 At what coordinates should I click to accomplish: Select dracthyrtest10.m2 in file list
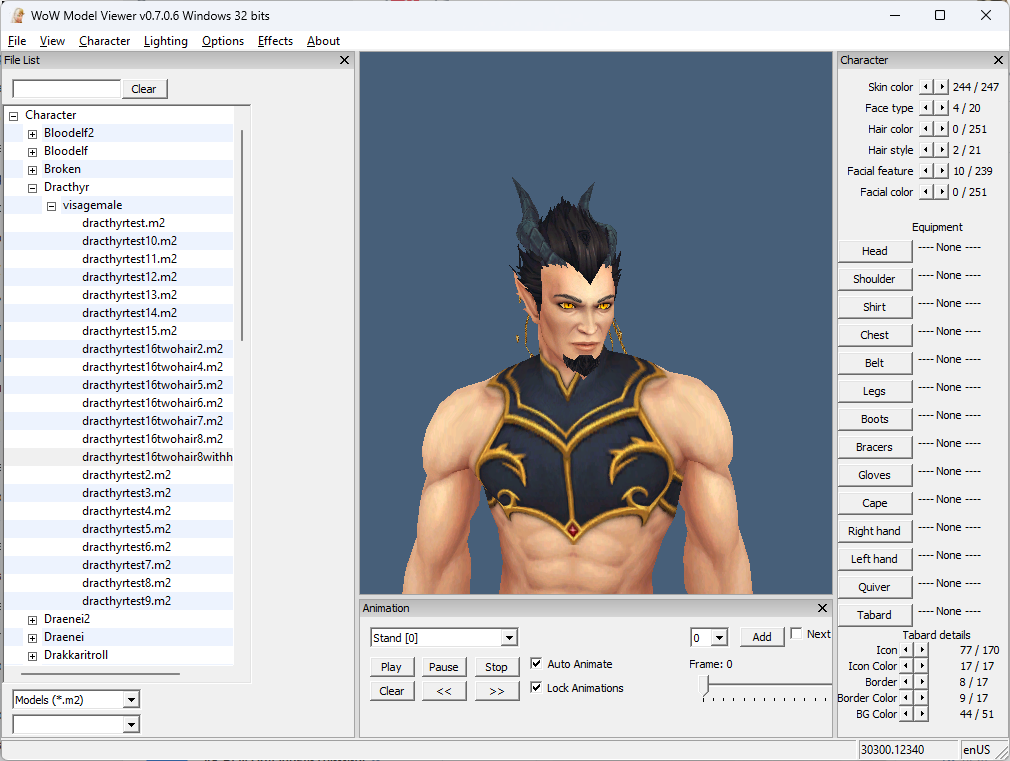pyautogui.click(x=129, y=240)
